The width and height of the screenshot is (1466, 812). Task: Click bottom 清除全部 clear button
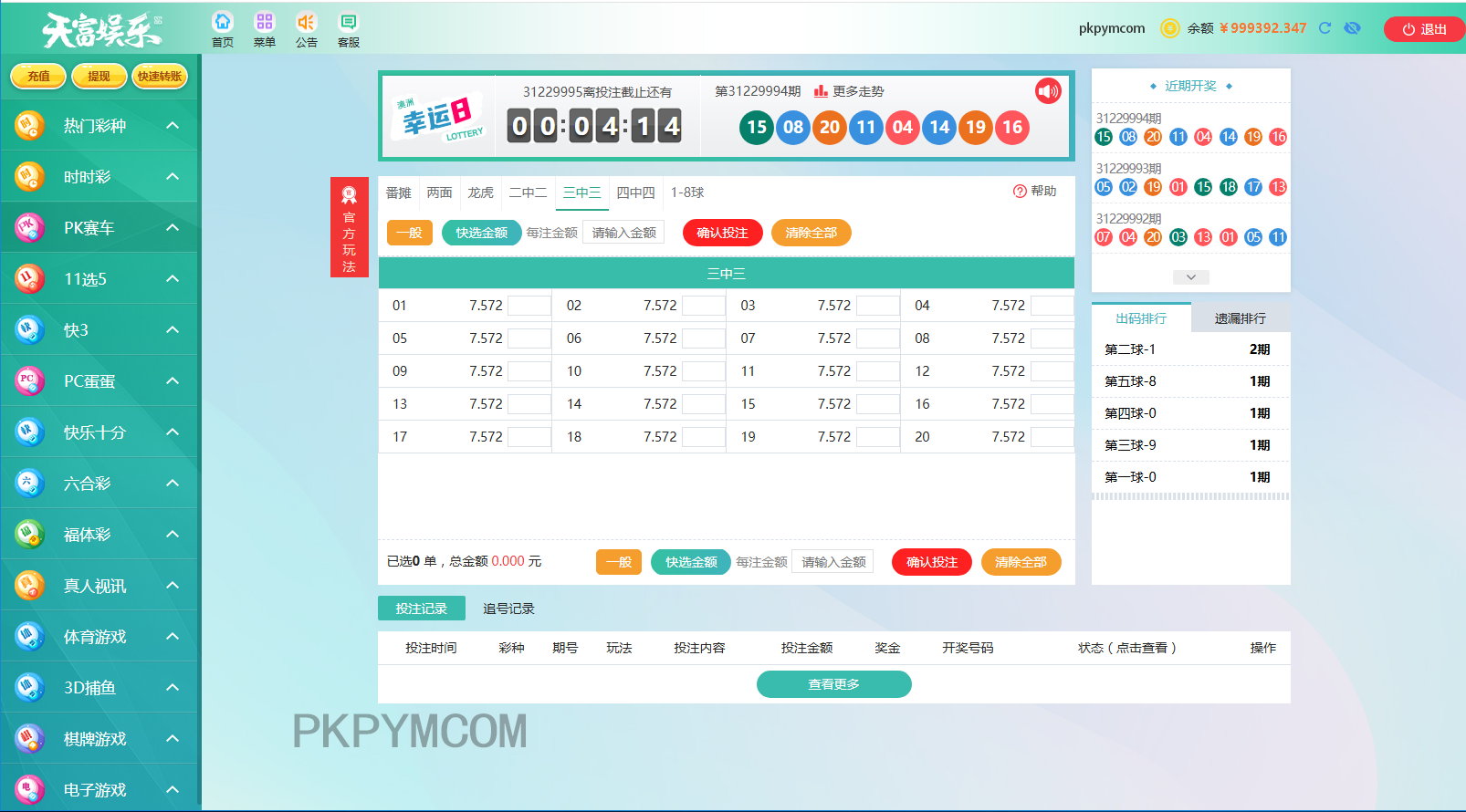click(1021, 562)
